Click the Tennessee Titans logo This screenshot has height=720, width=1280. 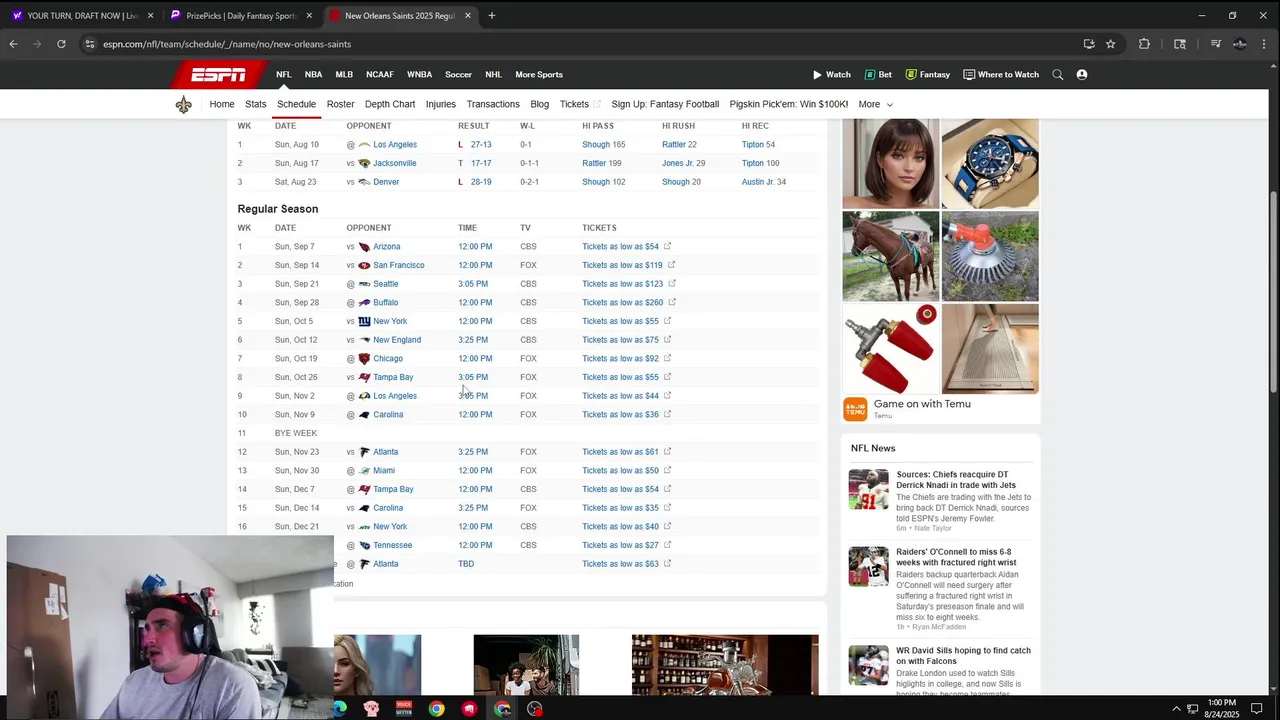364,545
